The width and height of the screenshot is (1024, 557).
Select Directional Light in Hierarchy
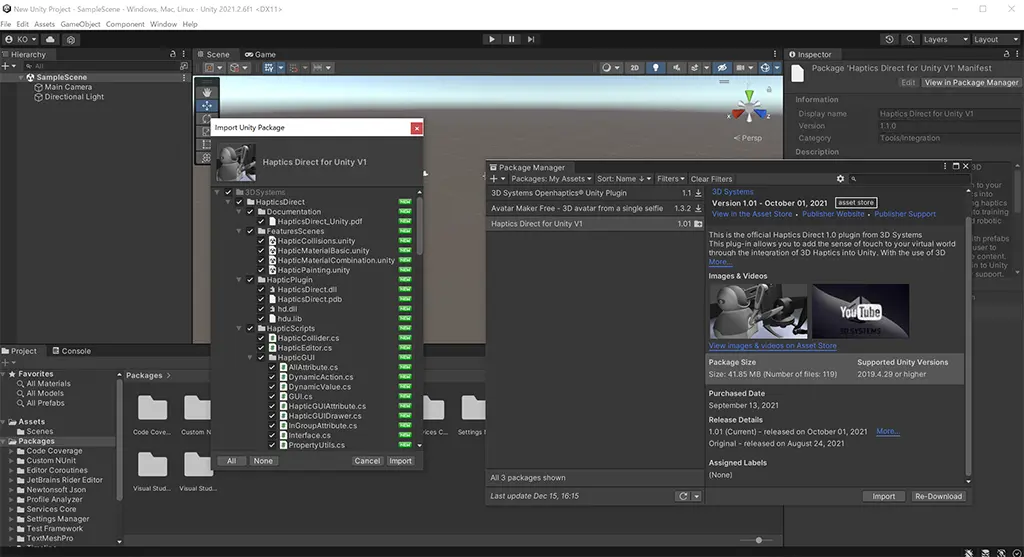pos(74,97)
